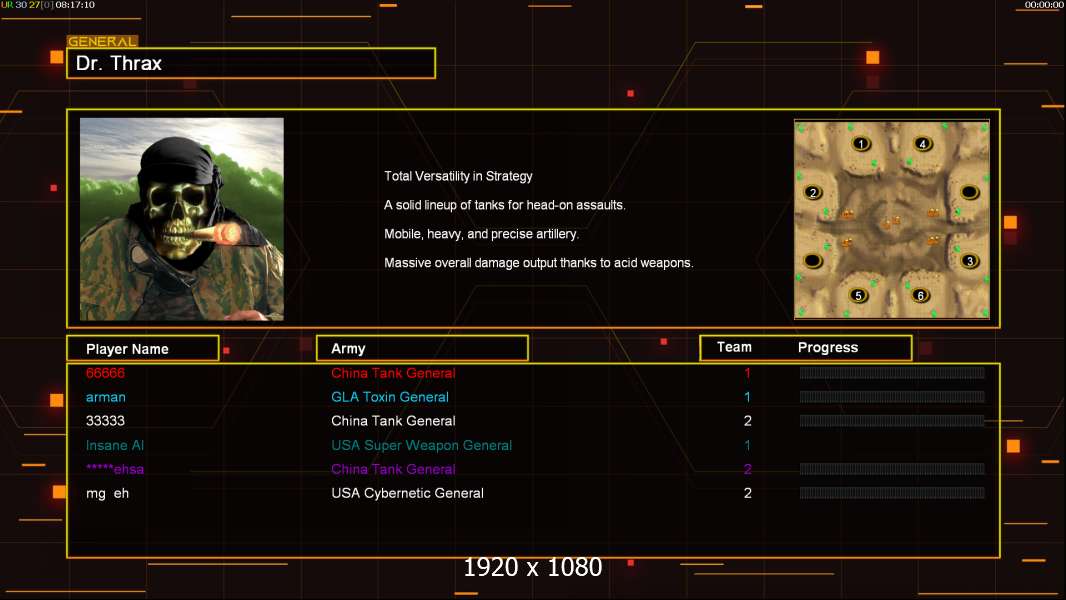Click team number for player 66666
This screenshot has height=600, width=1066.
pyautogui.click(x=747, y=373)
